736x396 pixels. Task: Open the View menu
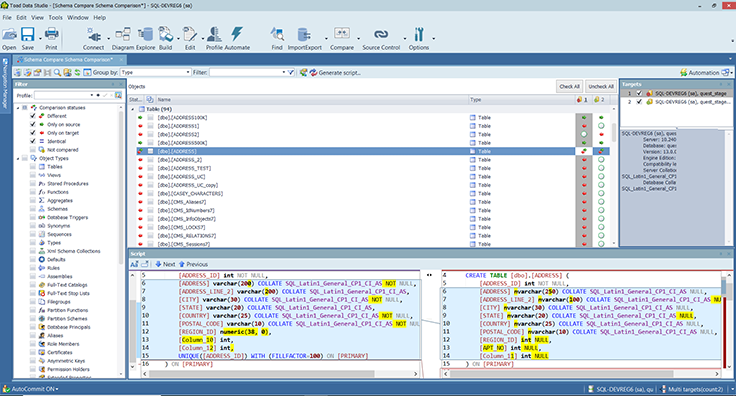[x=38, y=17]
